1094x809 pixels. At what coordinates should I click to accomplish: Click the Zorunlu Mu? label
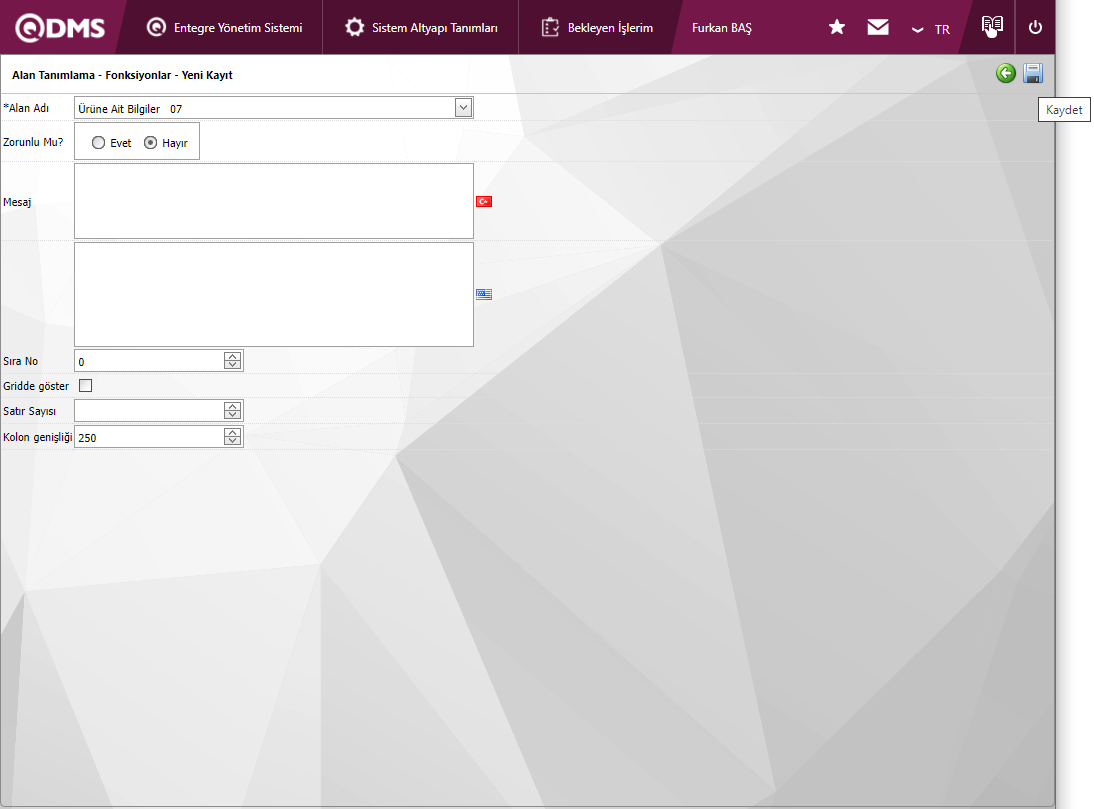pos(33,142)
